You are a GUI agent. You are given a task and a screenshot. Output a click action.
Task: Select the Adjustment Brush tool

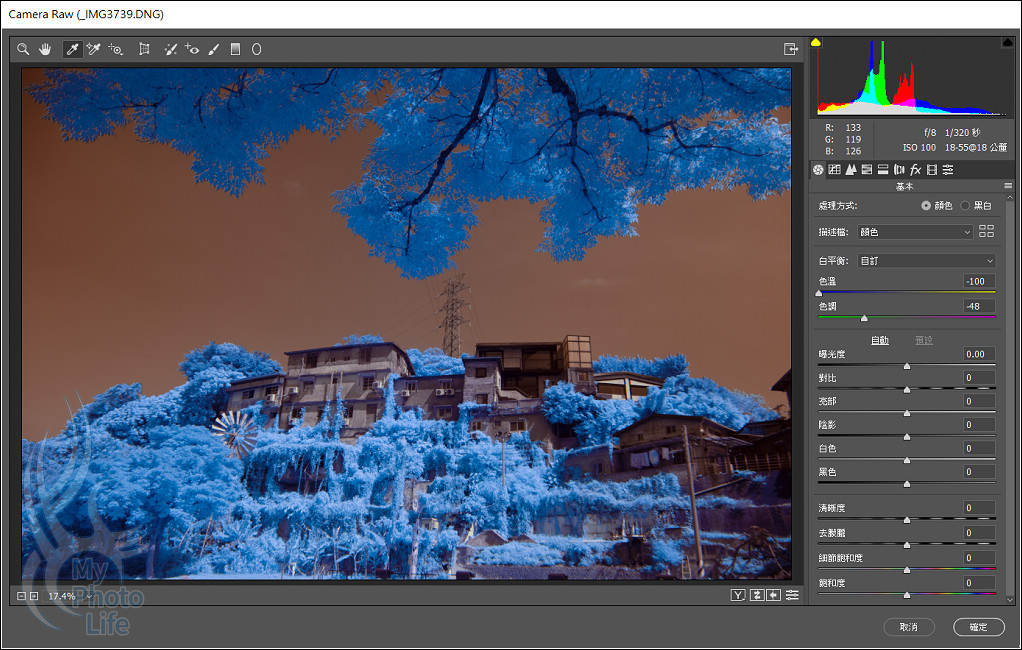click(x=214, y=49)
